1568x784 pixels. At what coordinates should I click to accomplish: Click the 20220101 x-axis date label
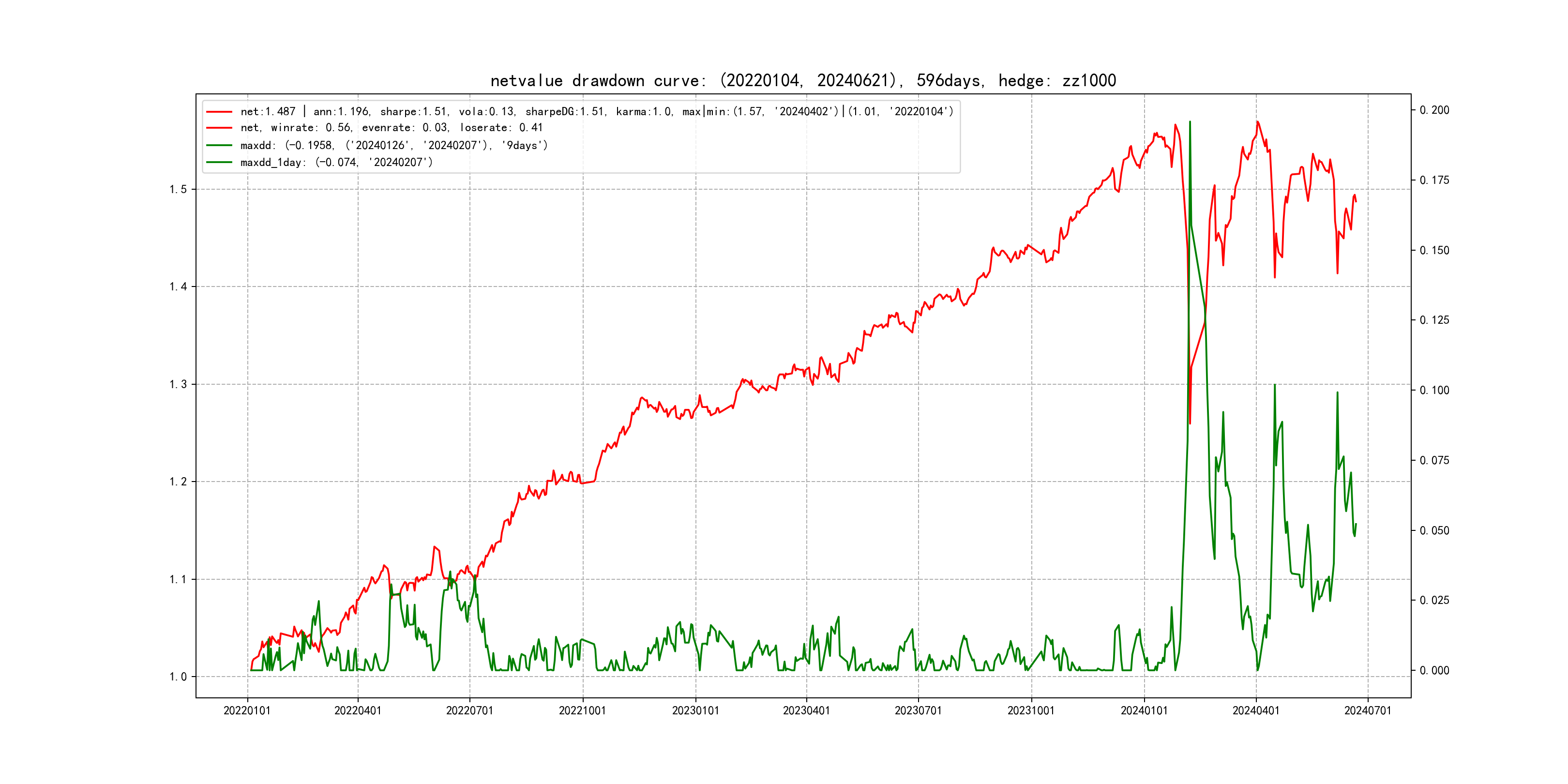[x=247, y=710]
